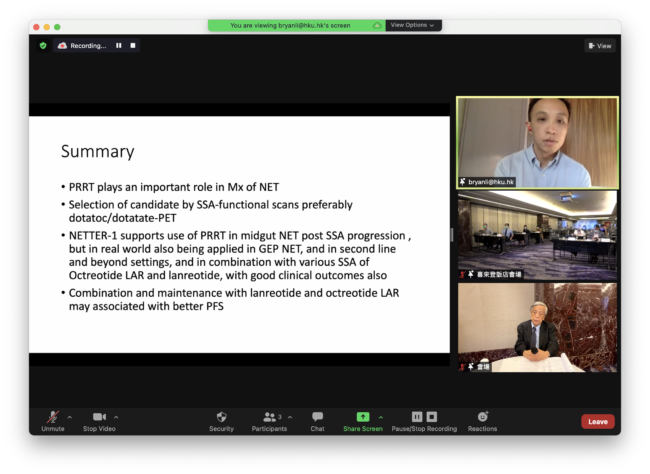Open the Participants panel
650x474 pixels.
tap(269, 417)
